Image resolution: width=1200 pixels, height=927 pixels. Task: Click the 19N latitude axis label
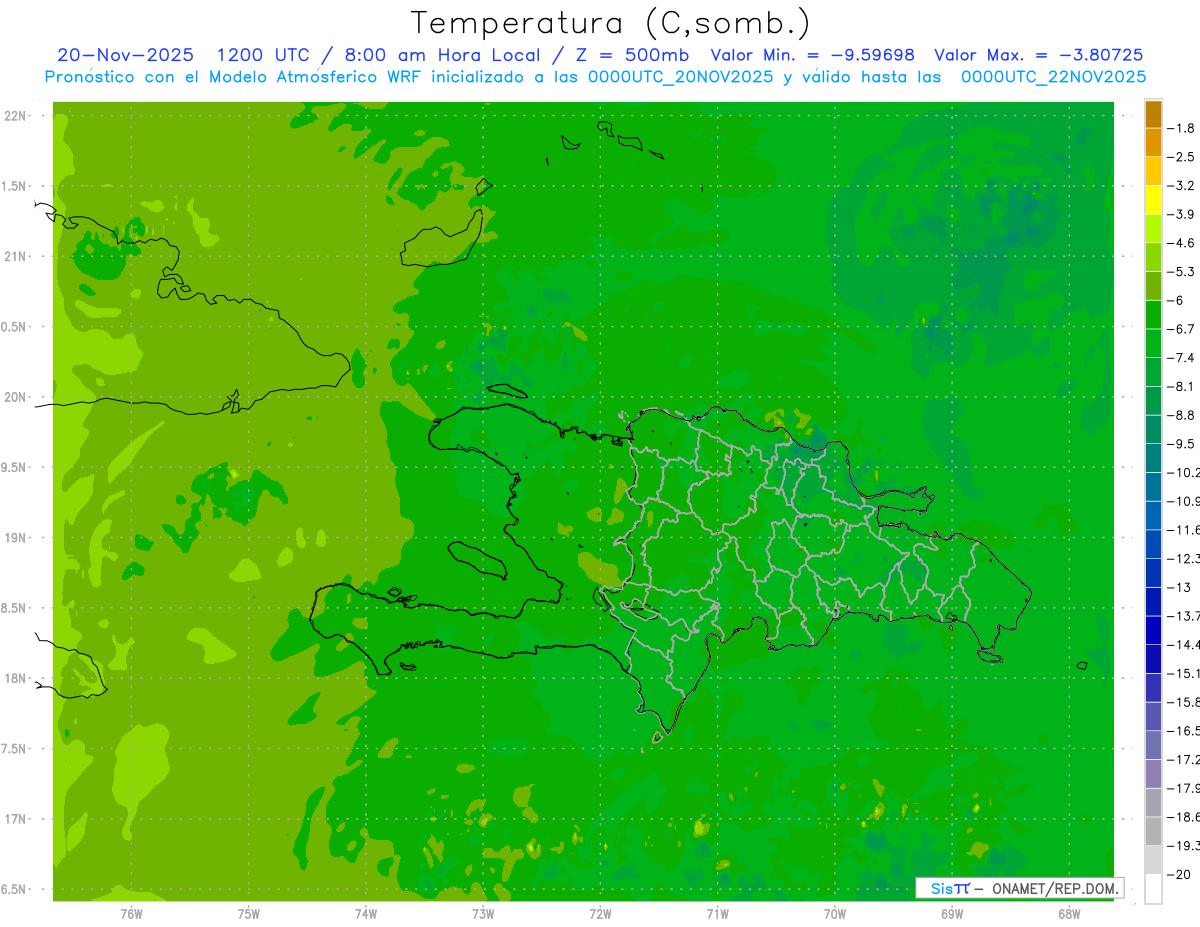tap(15, 538)
